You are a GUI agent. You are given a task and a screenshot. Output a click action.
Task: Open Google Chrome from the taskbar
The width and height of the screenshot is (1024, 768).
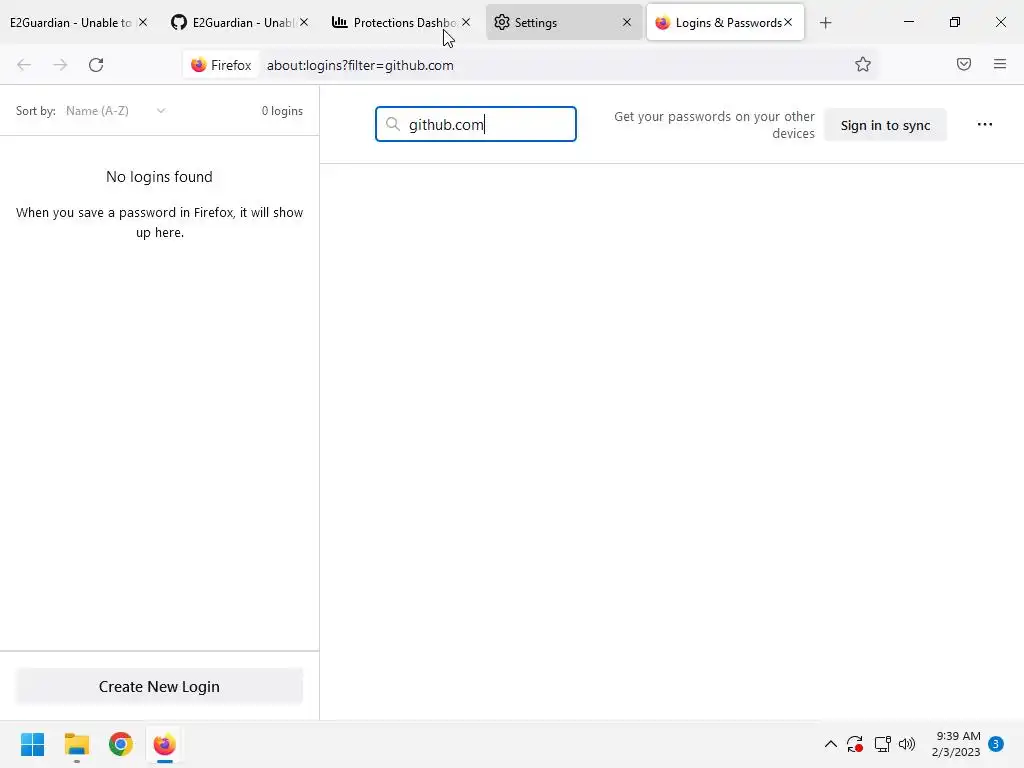click(121, 744)
